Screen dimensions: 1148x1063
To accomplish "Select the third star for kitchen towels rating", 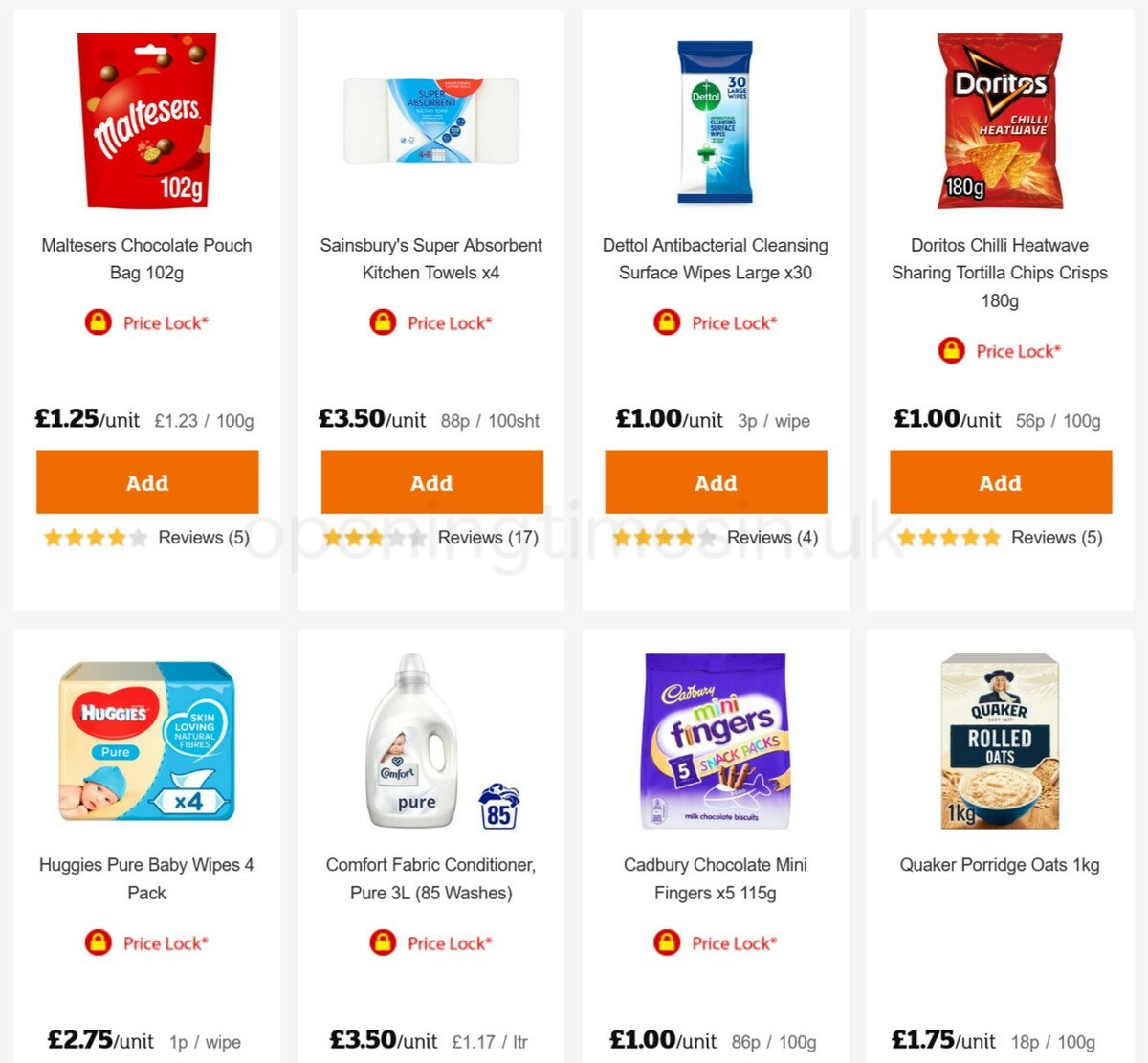I will (377, 537).
